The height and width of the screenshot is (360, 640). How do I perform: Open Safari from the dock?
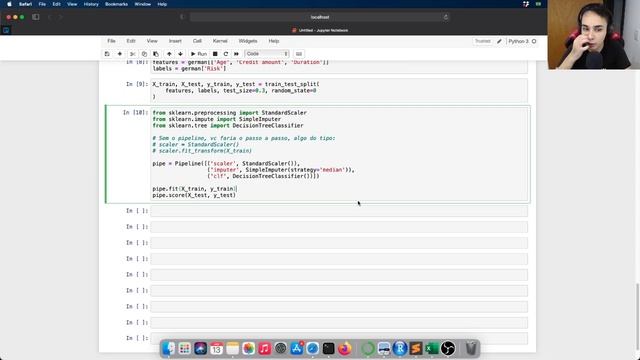pyautogui.click(x=313, y=349)
